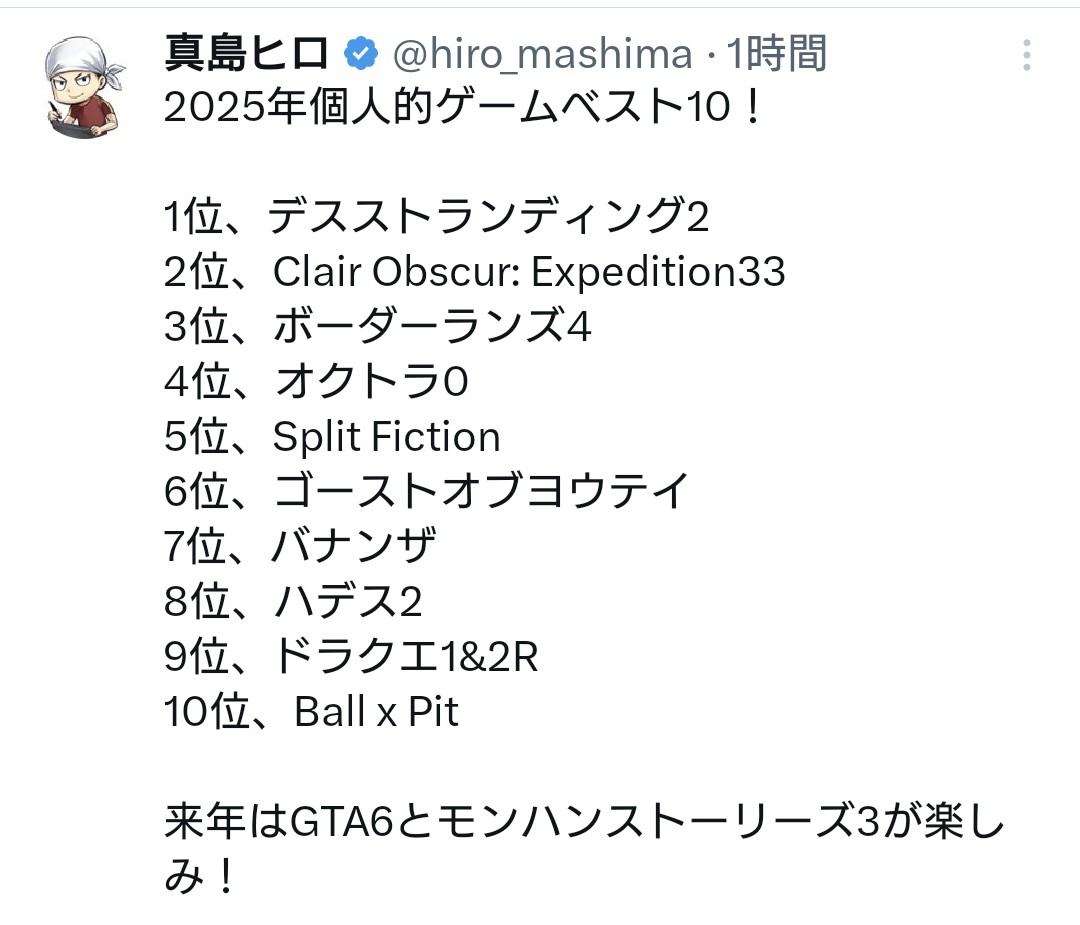Click the 3位 ボーダーランズ4 entry

coord(378,327)
